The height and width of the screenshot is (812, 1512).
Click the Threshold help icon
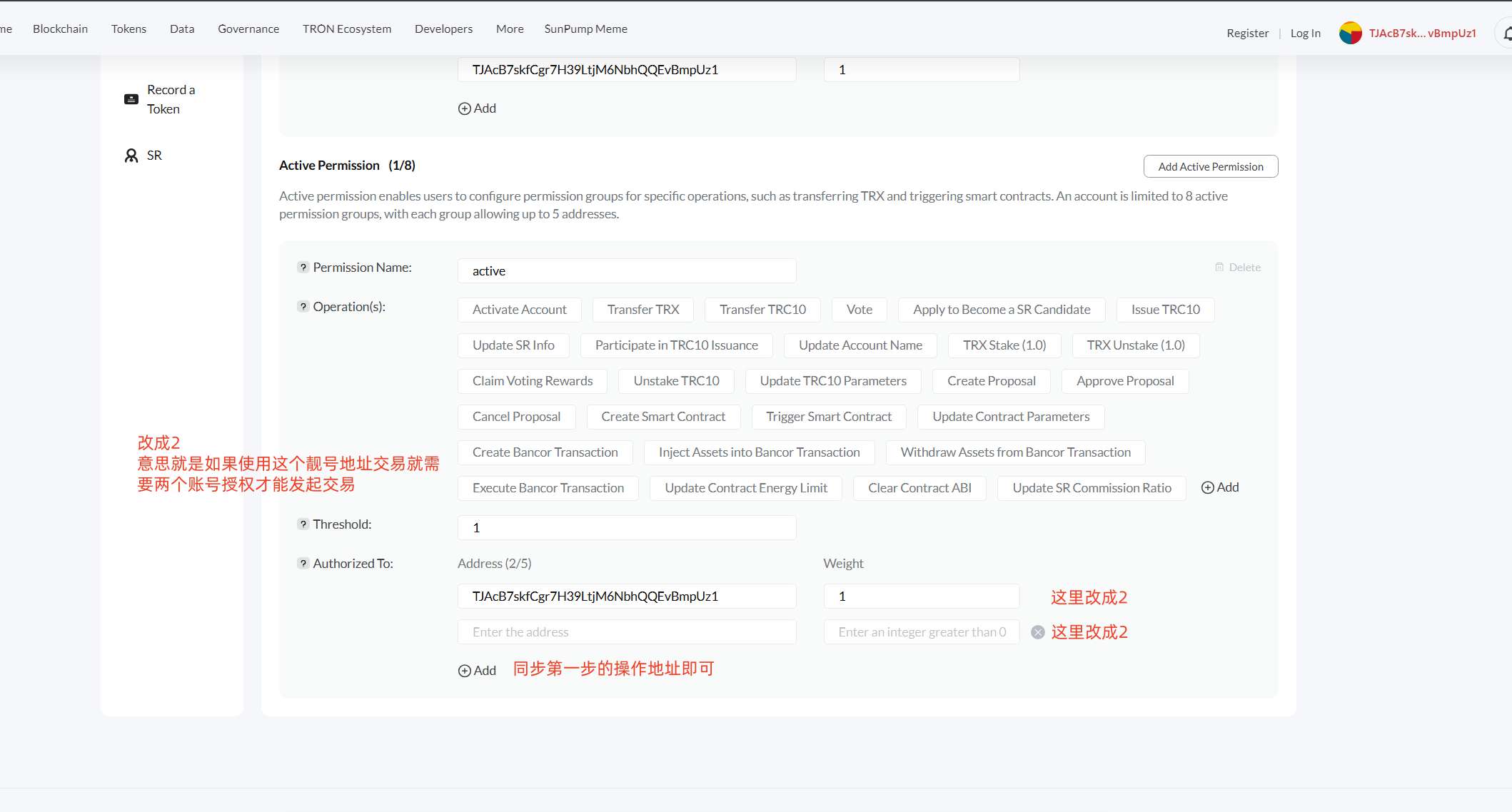303,524
